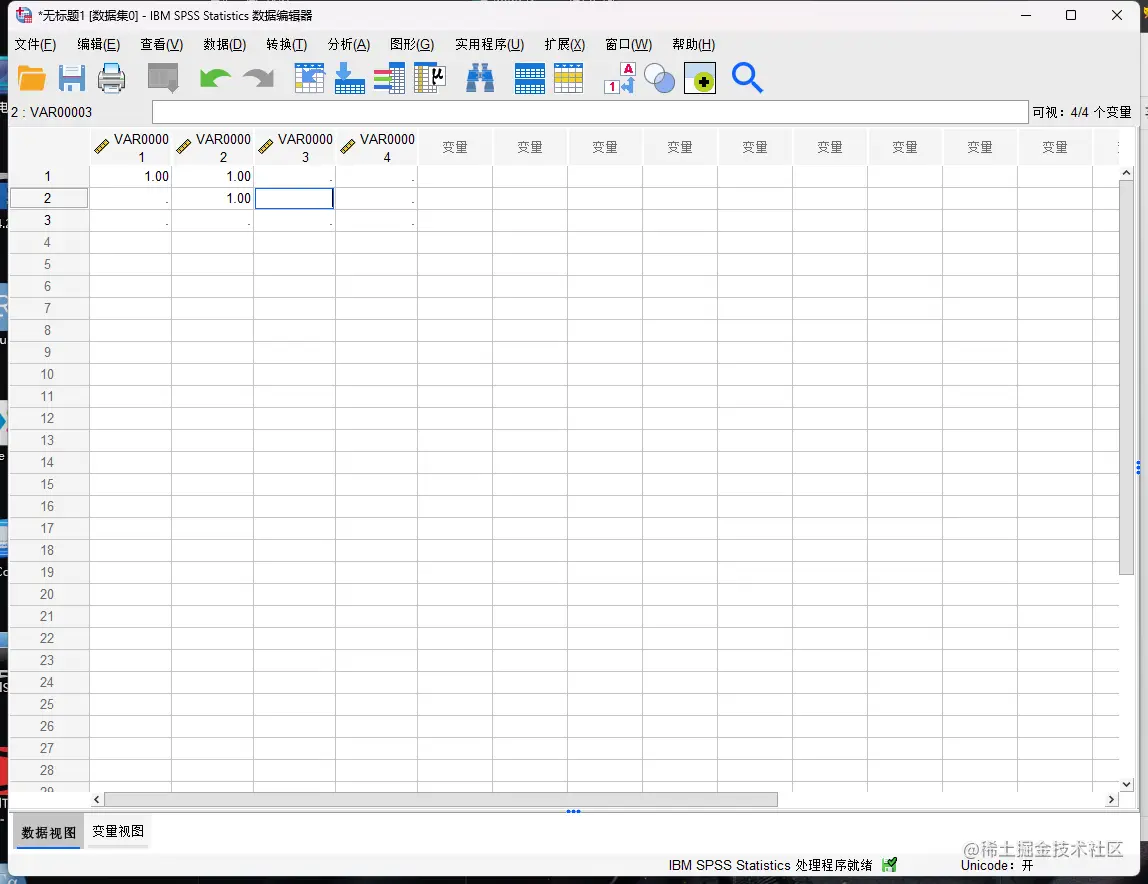The height and width of the screenshot is (884, 1148).
Task: Select row header 10
Action: pos(48,374)
